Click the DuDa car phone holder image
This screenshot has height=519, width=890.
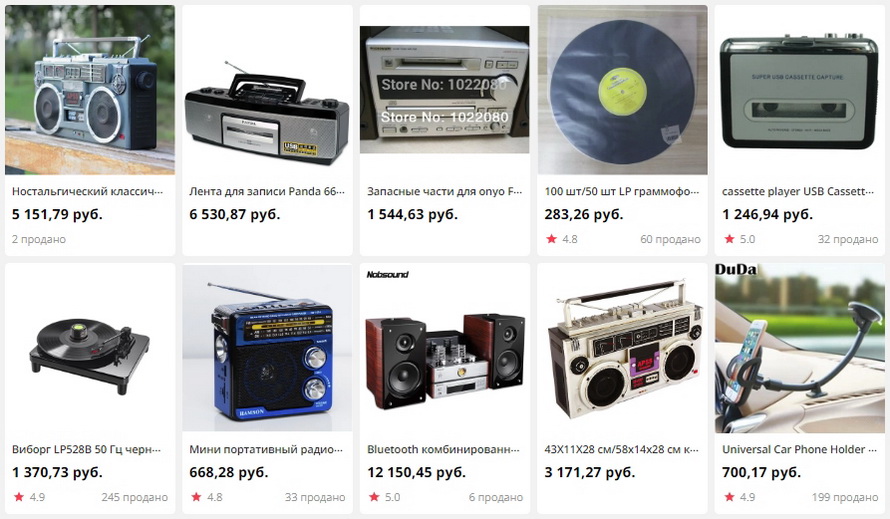coord(799,348)
